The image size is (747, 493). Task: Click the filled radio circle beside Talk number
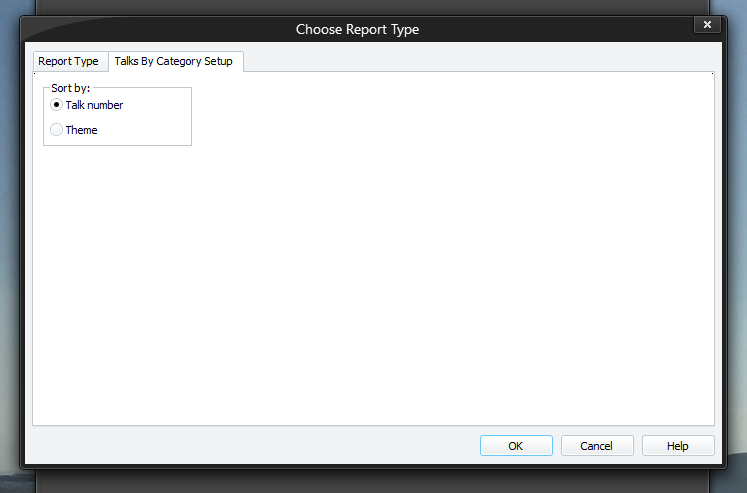(57, 105)
